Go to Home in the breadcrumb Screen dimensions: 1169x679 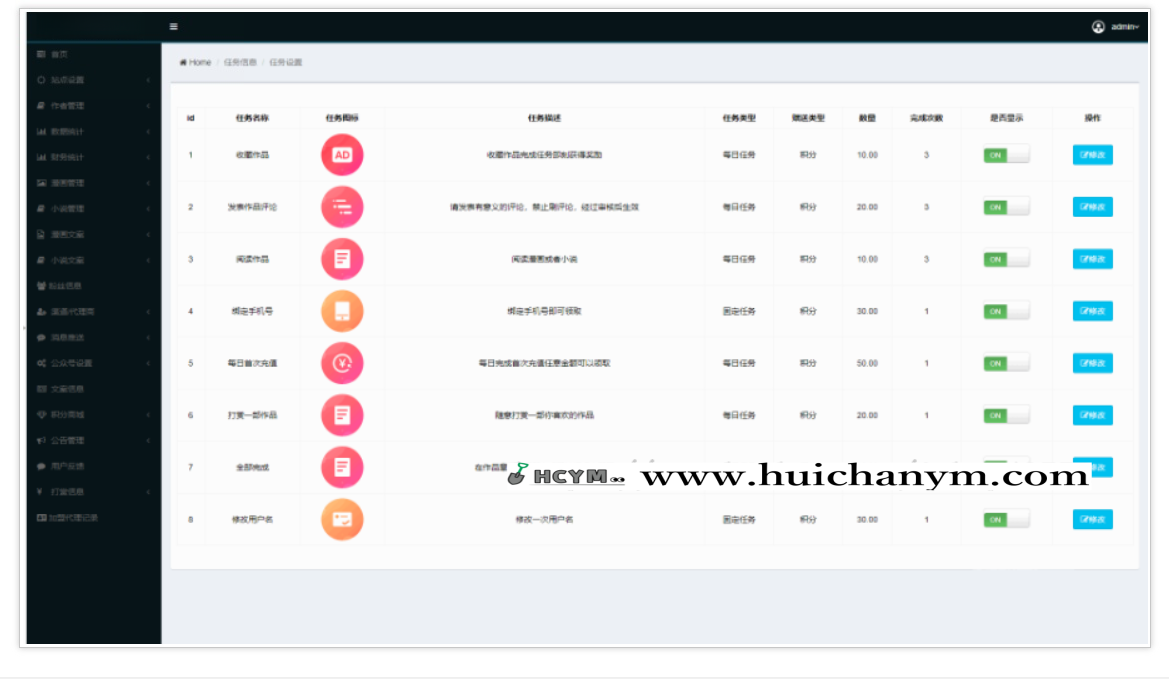tap(196, 62)
